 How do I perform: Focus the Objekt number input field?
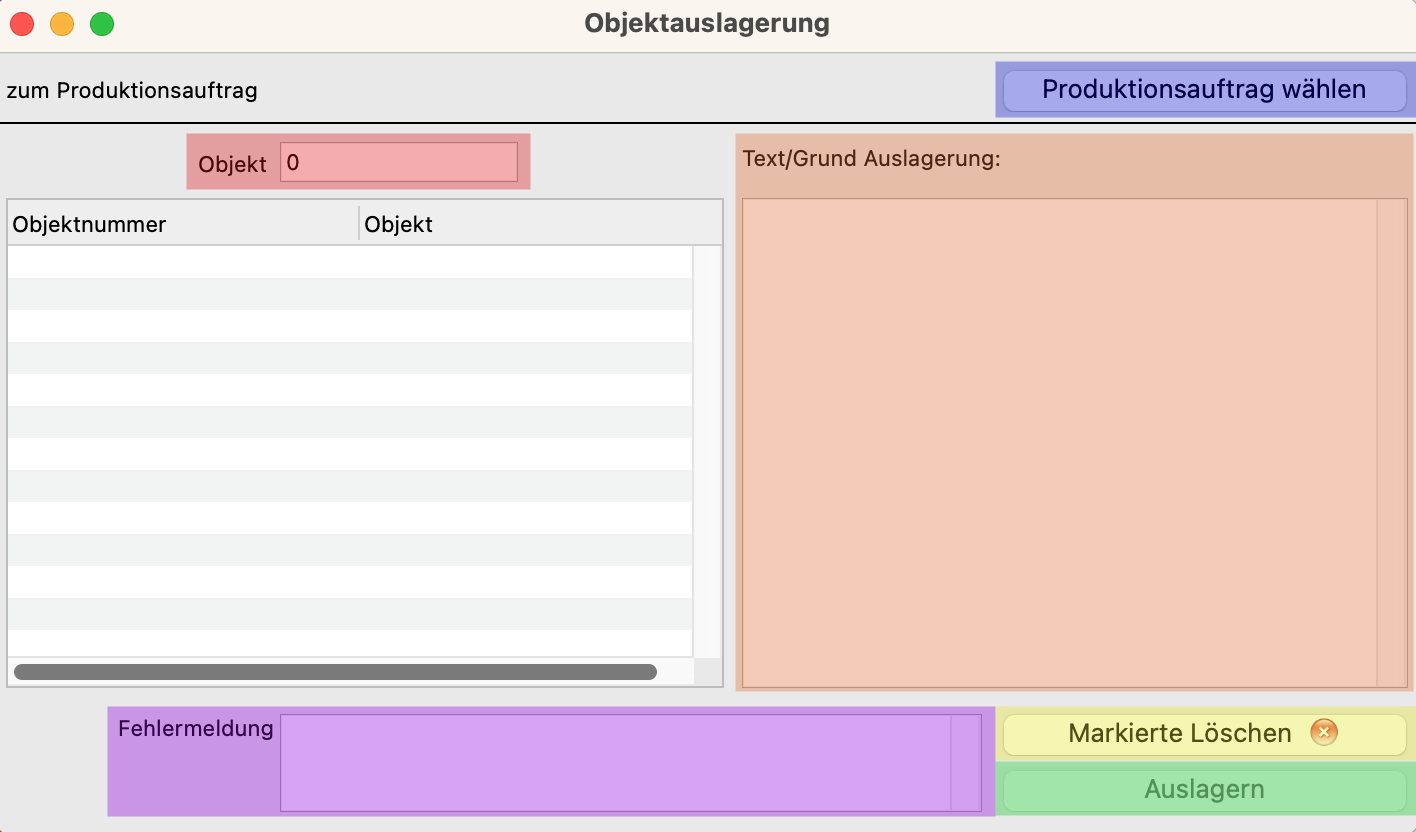click(398, 162)
